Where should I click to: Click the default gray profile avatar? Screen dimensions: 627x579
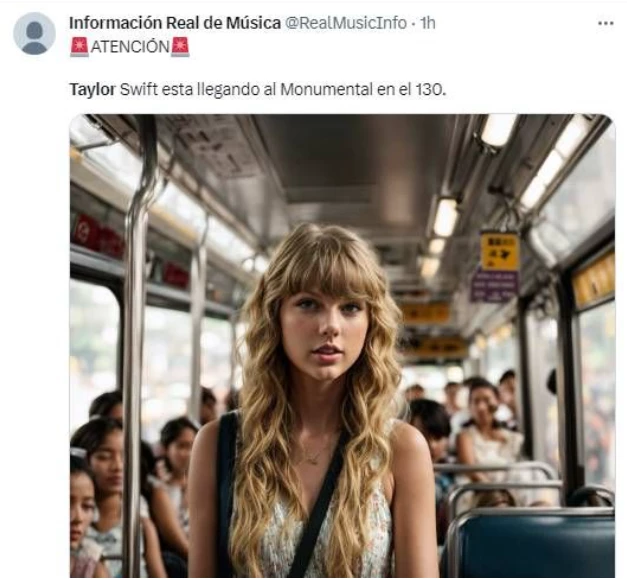[34, 34]
